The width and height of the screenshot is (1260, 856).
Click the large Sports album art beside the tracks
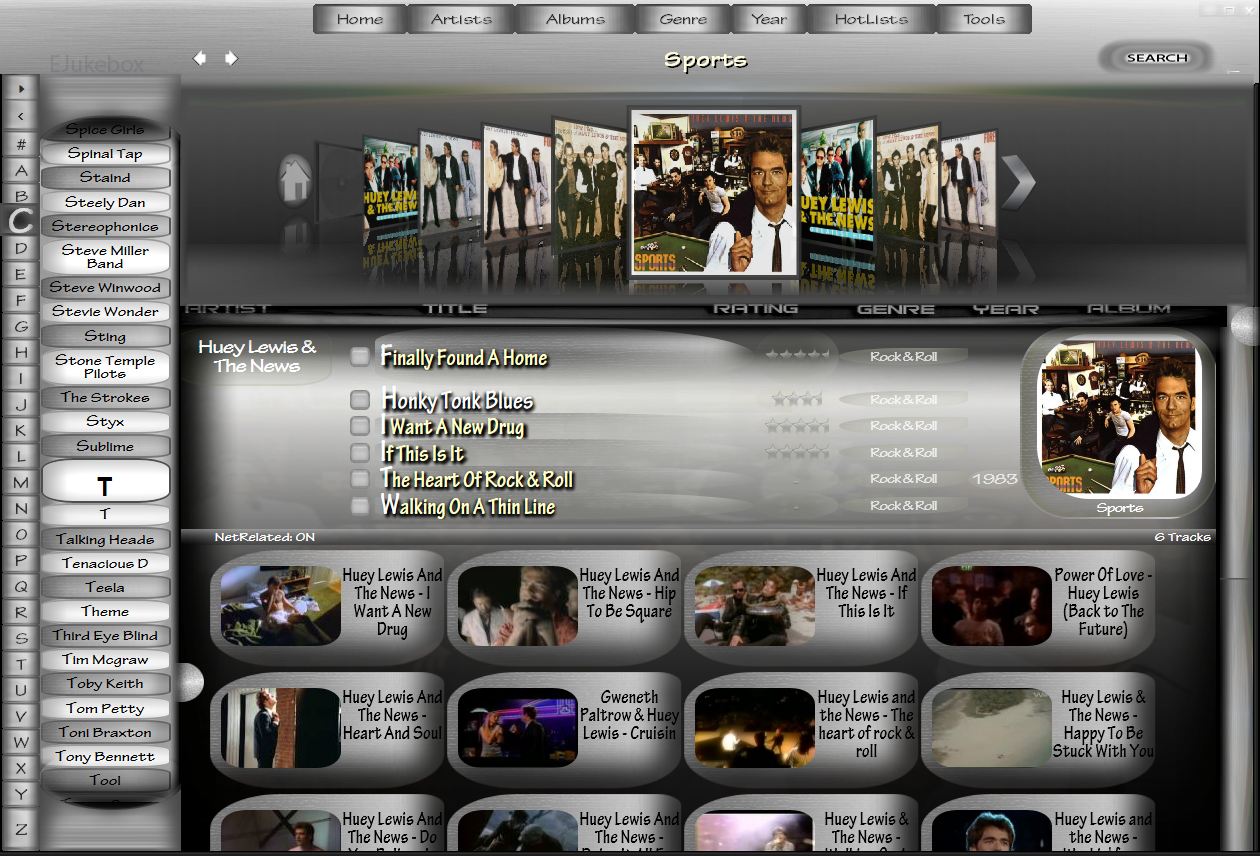[1119, 418]
